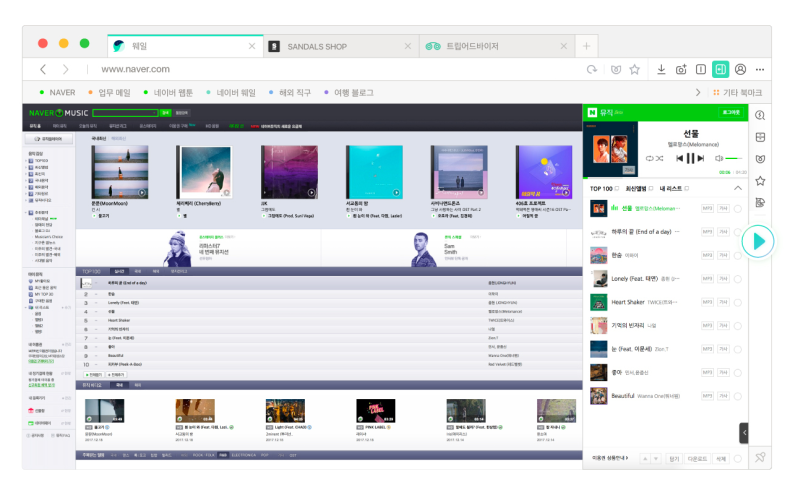
Task: Click the download icon in browser toolbar
Action: [x=661, y=69]
